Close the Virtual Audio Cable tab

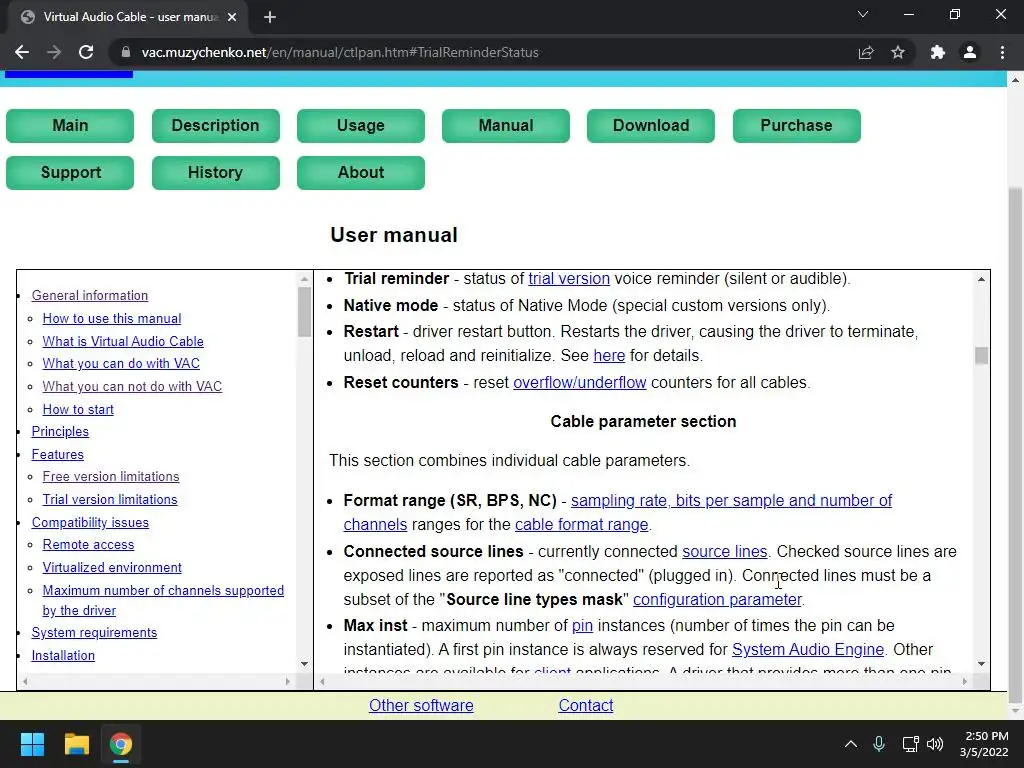click(232, 17)
